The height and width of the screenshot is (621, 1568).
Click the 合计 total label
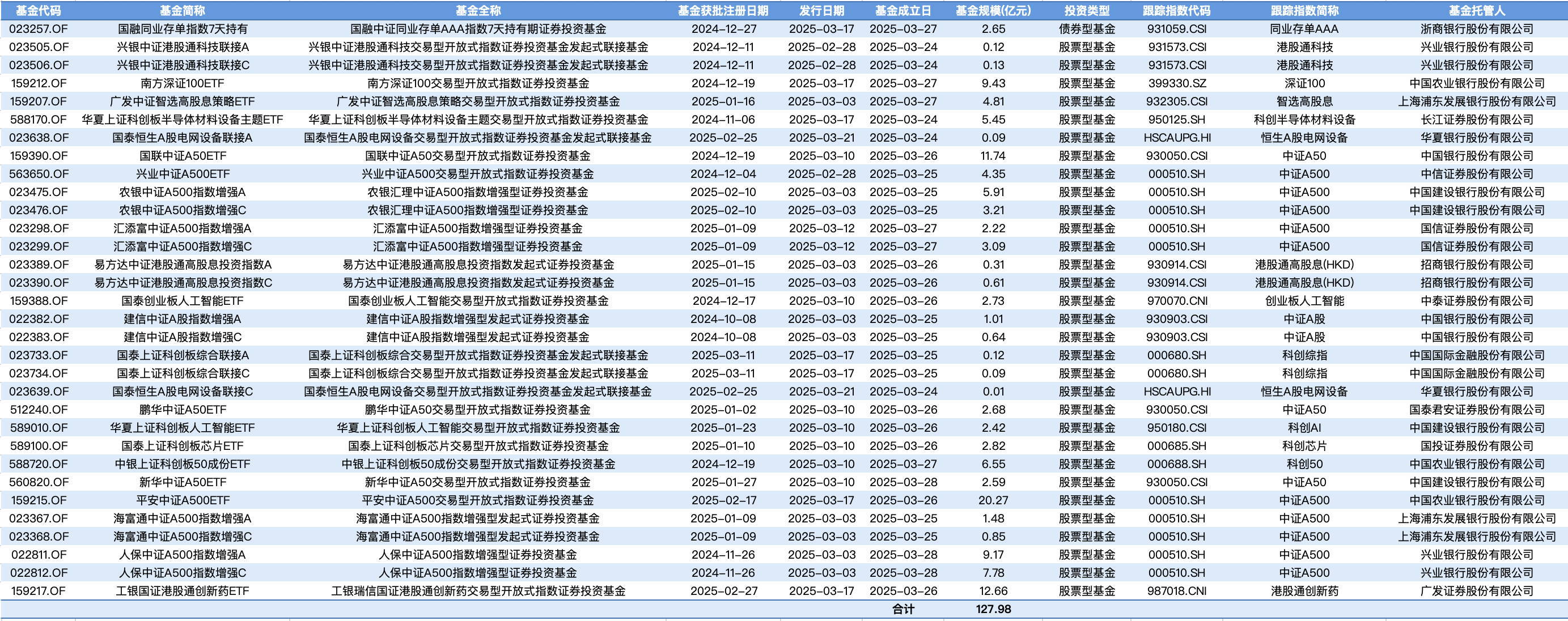[x=902, y=610]
